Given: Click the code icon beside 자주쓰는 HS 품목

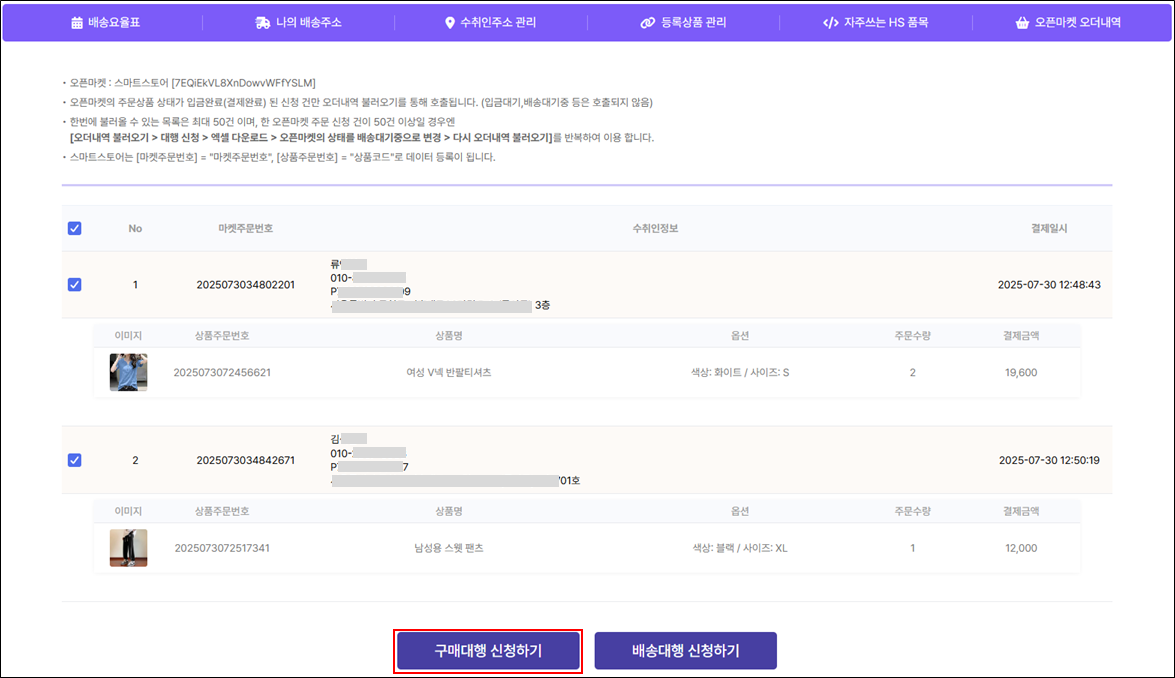Looking at the screenshot, I should click(x=830, y=22).
